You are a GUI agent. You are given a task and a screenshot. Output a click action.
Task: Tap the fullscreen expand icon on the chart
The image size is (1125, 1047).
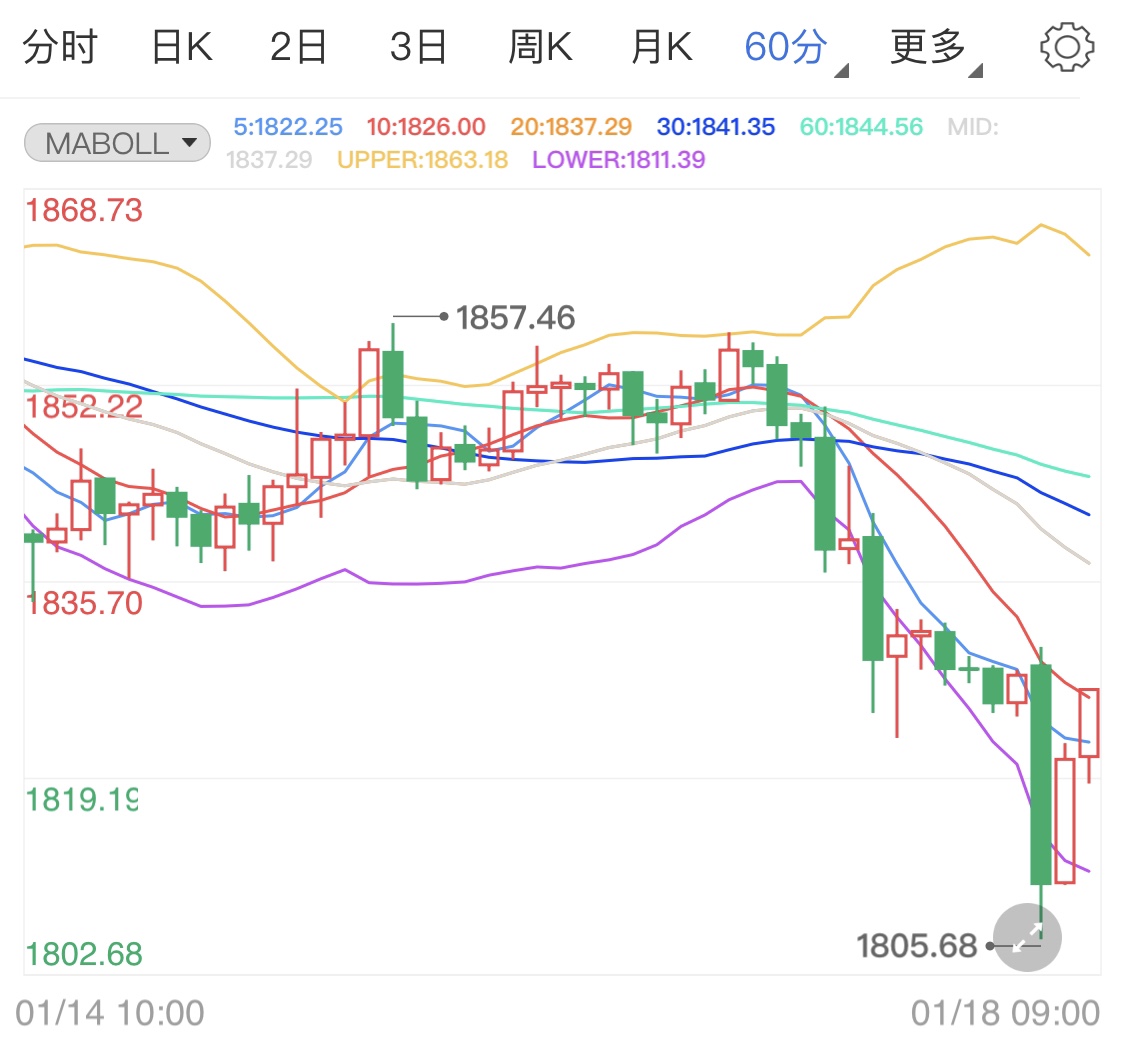pyautogui.click(x=1026, y=938)
